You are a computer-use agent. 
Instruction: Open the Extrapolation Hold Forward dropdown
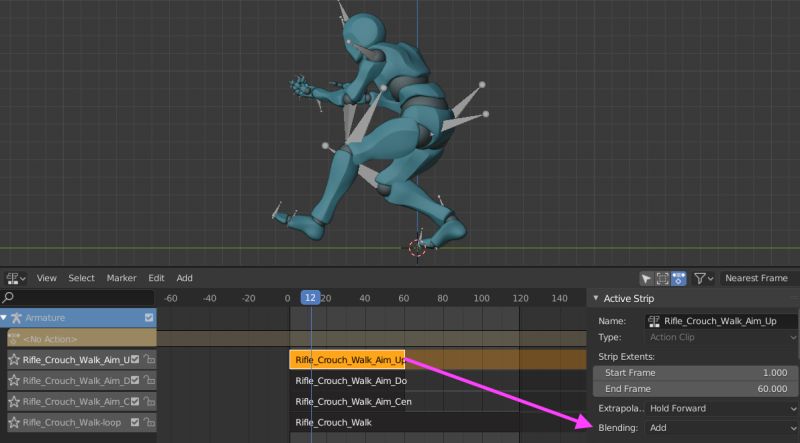721,408
